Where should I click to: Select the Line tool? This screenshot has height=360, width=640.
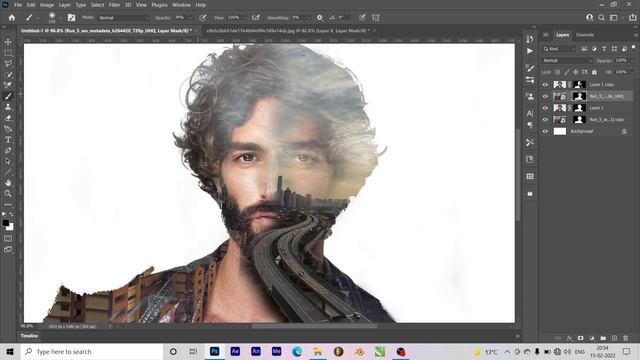coord(8,172)
